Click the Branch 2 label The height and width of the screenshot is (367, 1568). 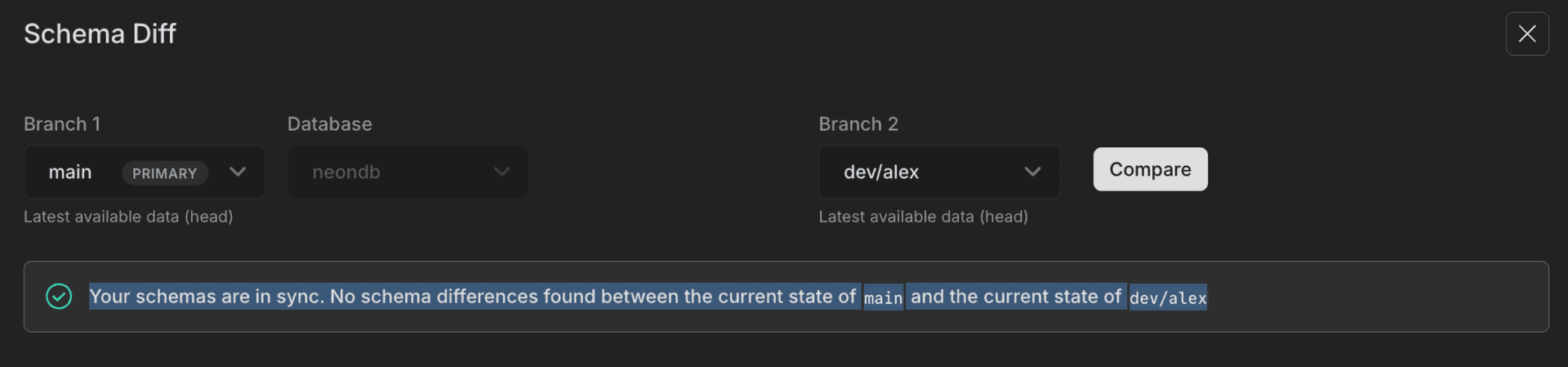point(858,124)
